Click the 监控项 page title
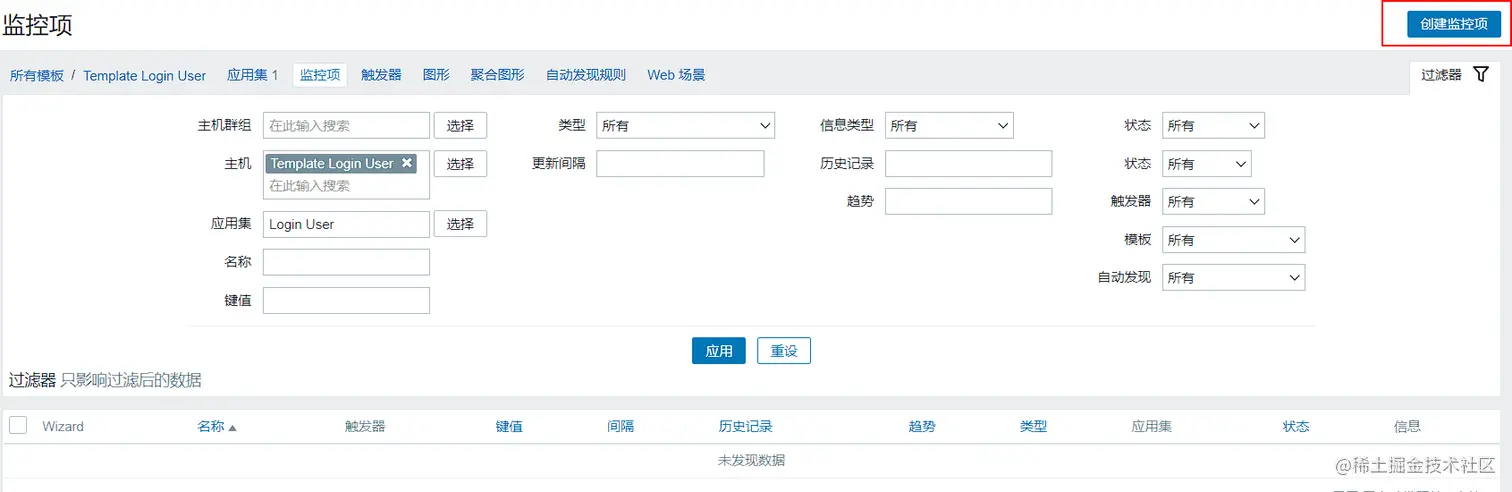The width and height of the screenshot is (1512, 492). [x=38, y=25]
